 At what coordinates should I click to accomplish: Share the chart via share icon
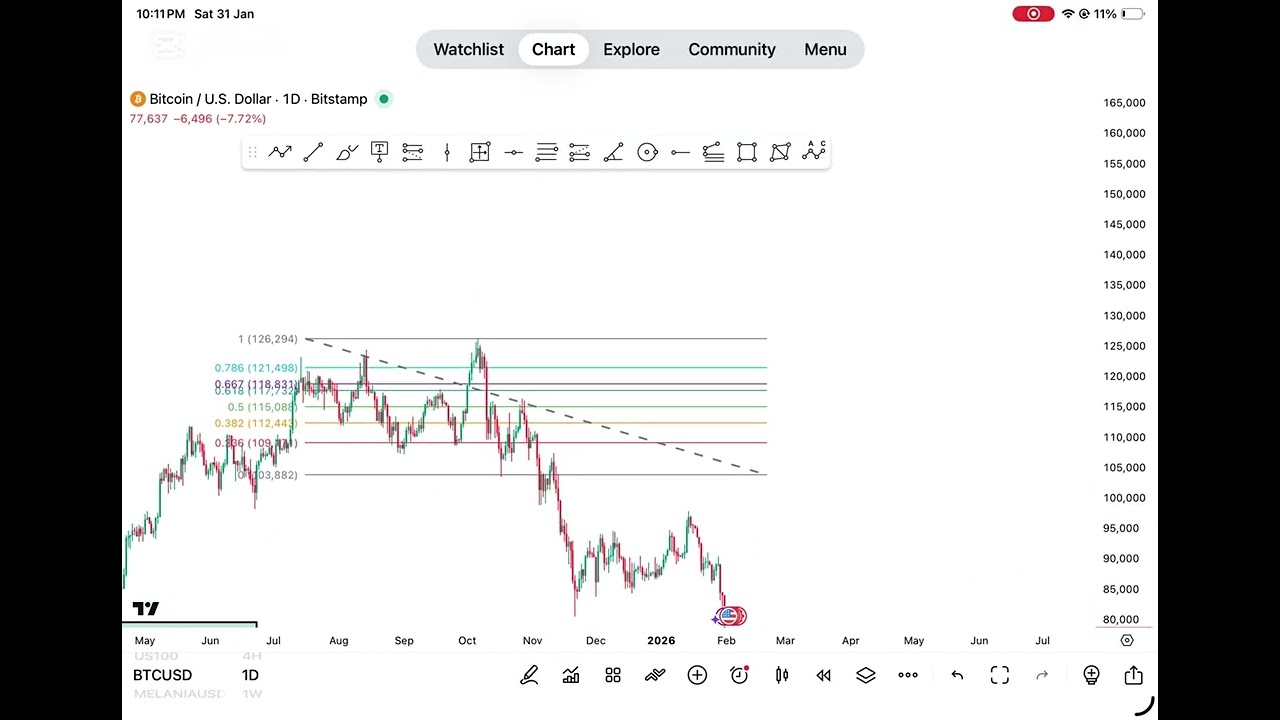1133,676
